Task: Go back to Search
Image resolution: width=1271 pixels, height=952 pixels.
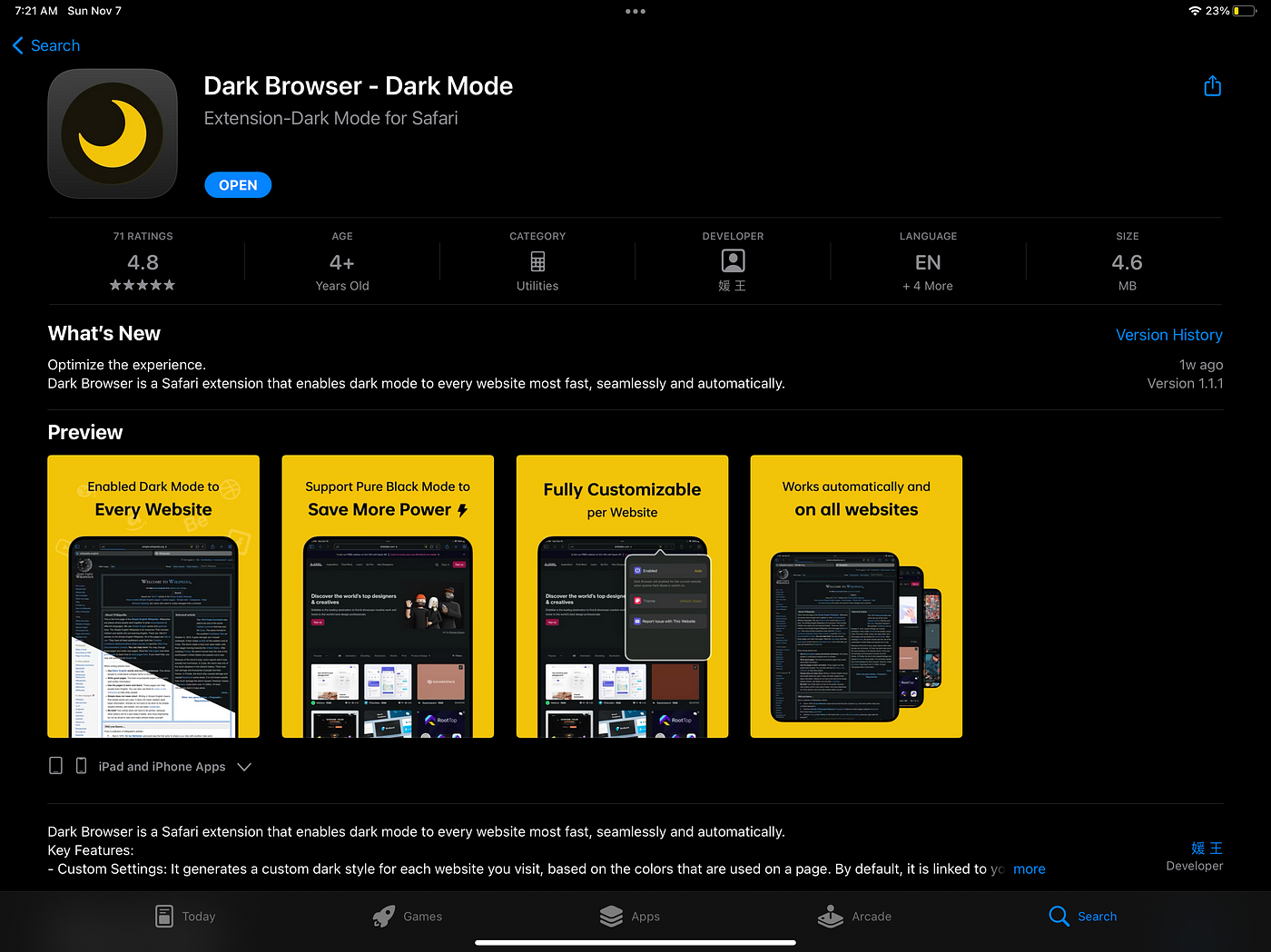Action: 46,45
